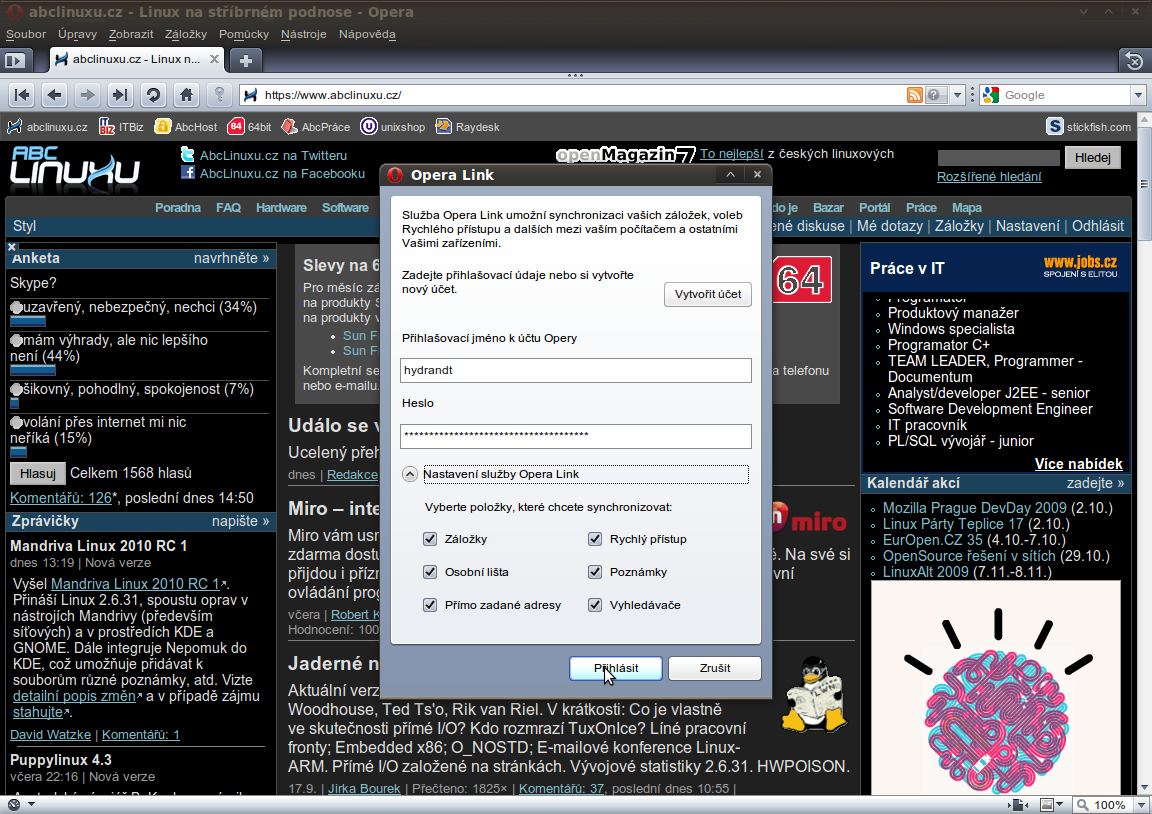Open the Rozšířené hledání link
Image resolution: width=1152 pixels, height=814 pixels.
989,176
